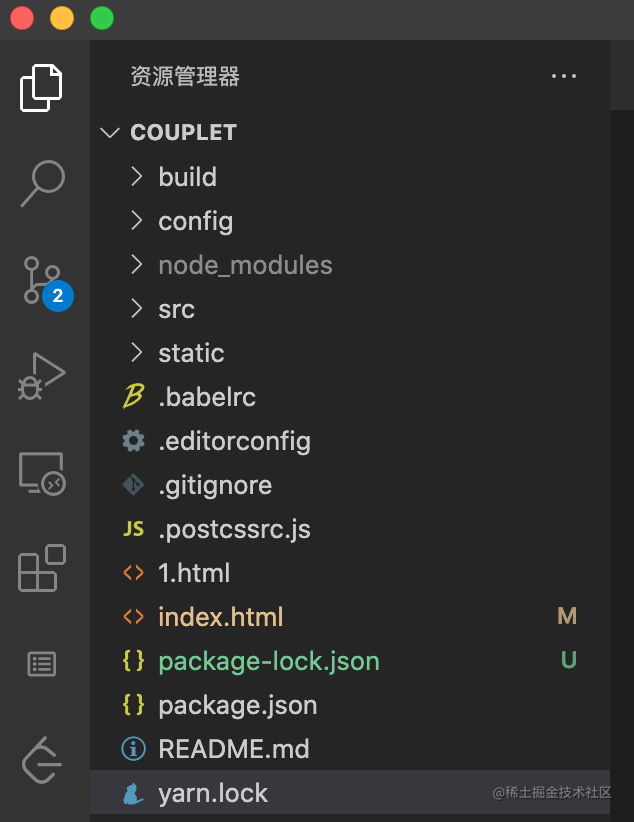Open README.md in the editor
Image resolution: width=634 pixels, height=822 pixels.
[x=234, y=749]
